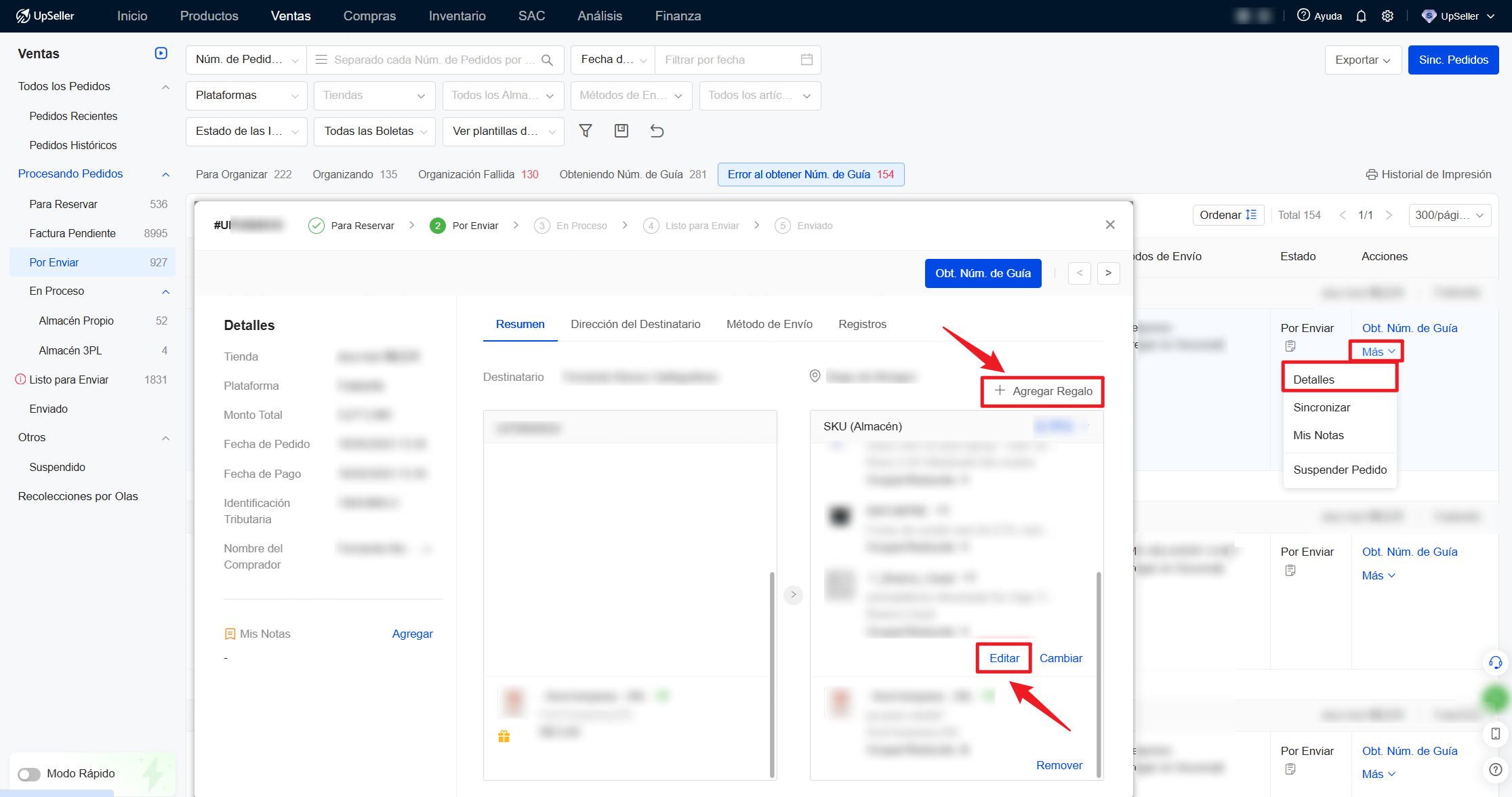Collapse the En Proceso sidebar section
1512x797 pixels.
[x=165, y=291]
